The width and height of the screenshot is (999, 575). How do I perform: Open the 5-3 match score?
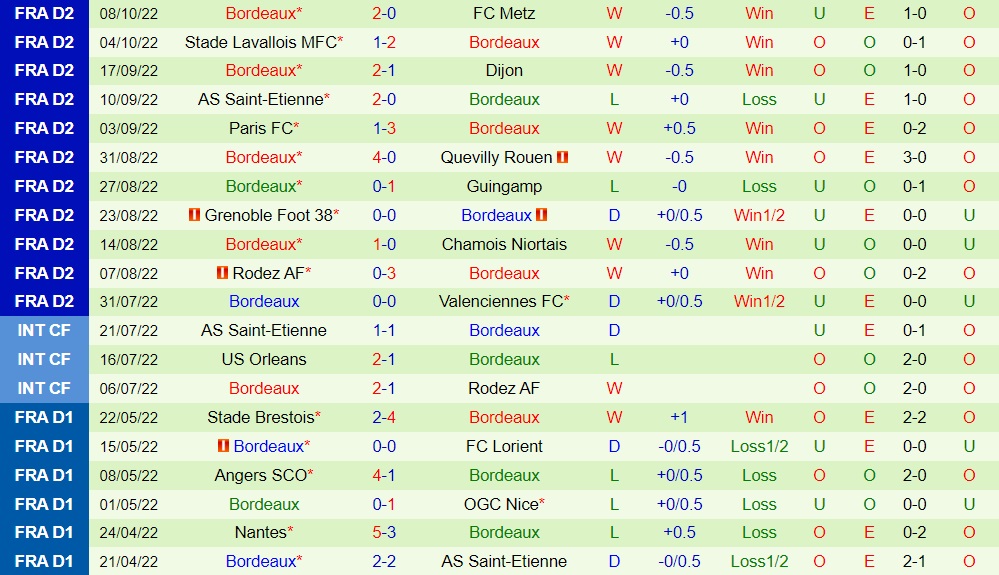point(384,533)
